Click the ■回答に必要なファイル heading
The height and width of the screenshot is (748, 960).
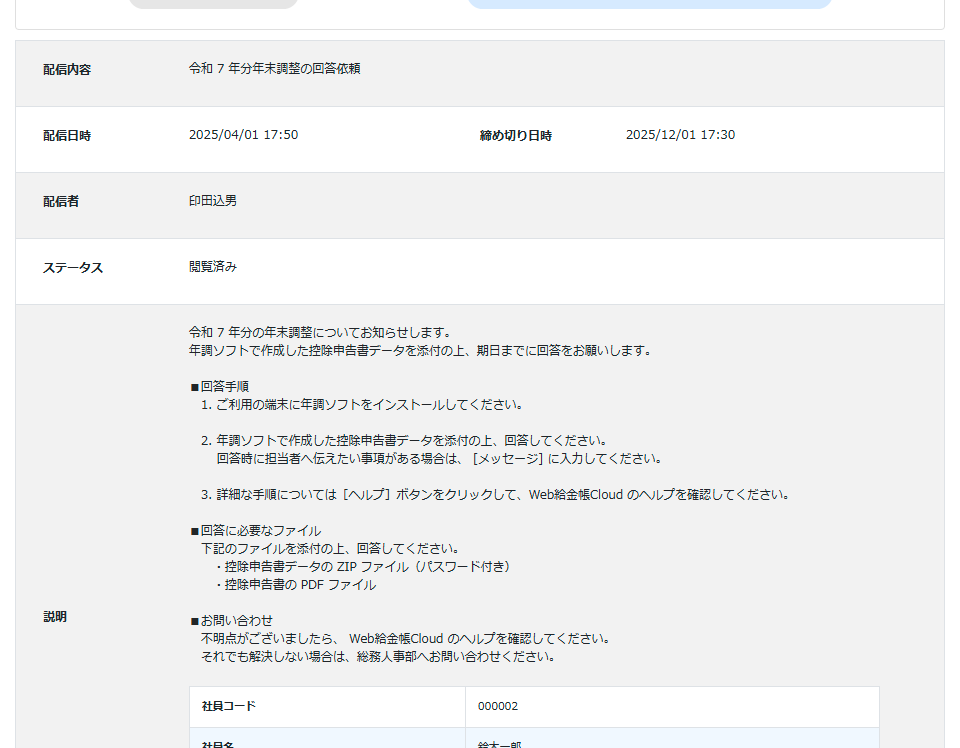tap(255, 531)
